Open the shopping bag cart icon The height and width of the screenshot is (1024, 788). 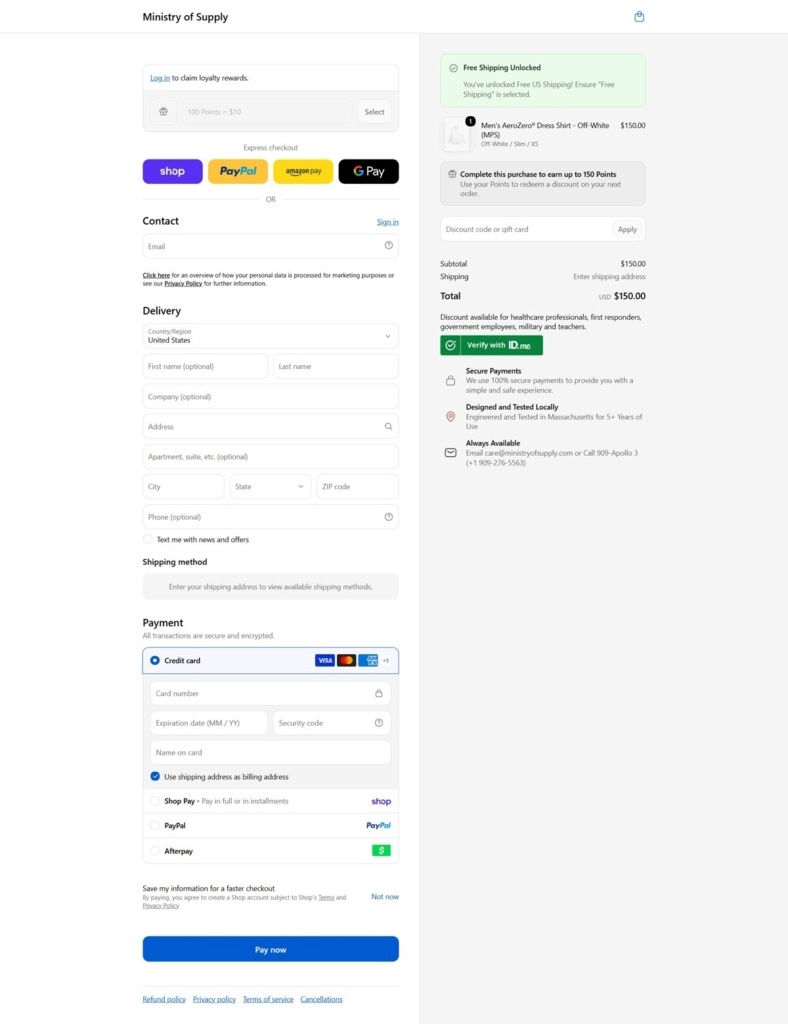pos(639,16)
